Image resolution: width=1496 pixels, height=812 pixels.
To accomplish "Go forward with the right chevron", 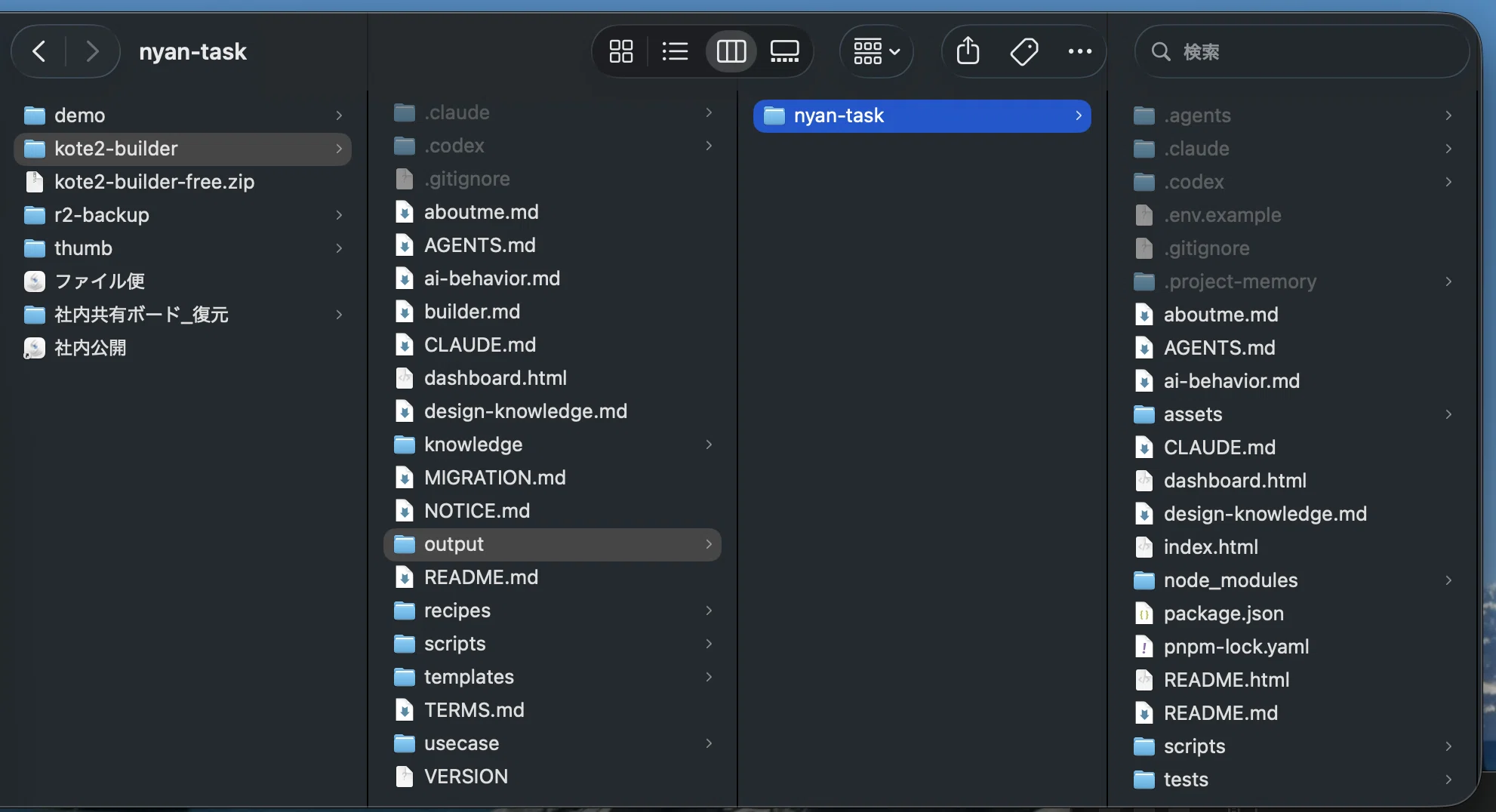I will [92, 51].
